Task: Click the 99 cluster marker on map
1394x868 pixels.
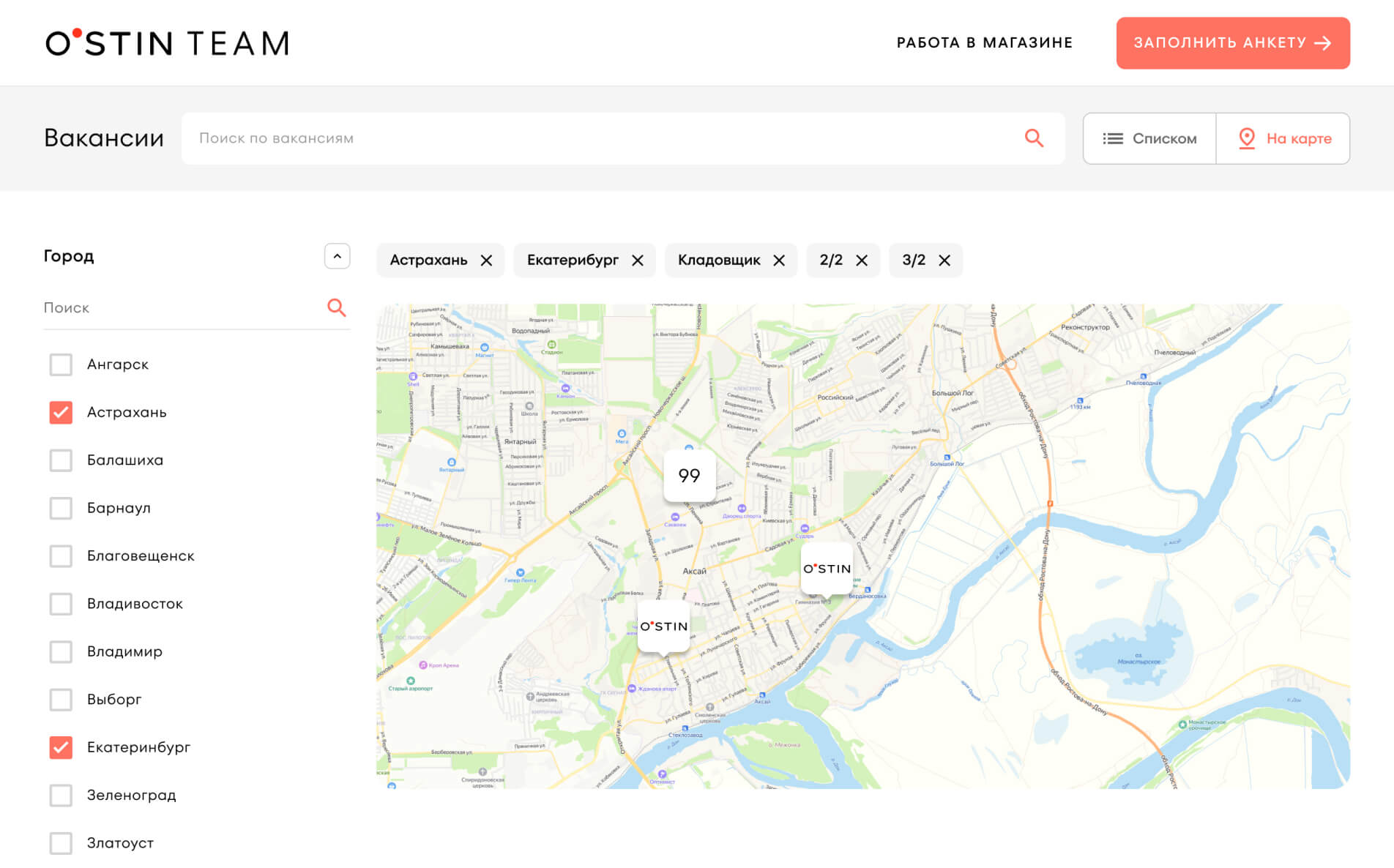Action: coord(689,476)
